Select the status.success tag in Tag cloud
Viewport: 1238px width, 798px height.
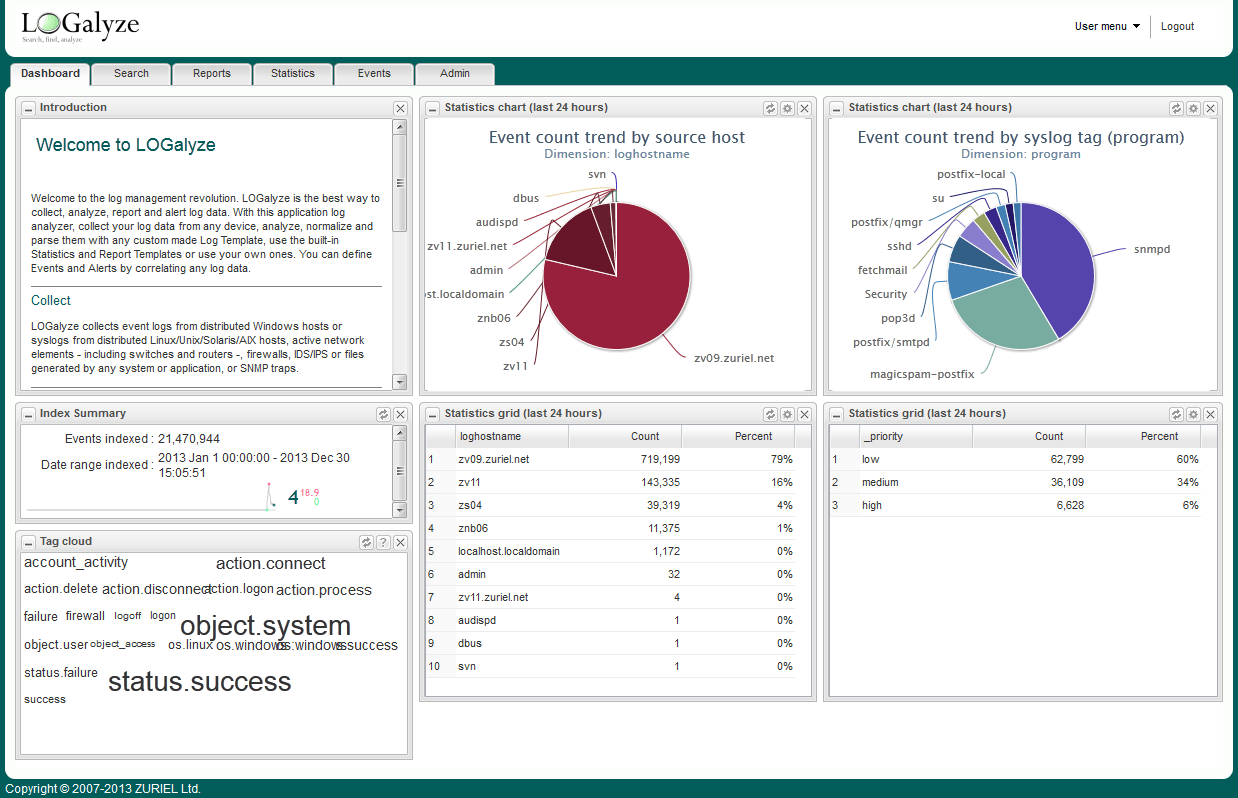199,682
